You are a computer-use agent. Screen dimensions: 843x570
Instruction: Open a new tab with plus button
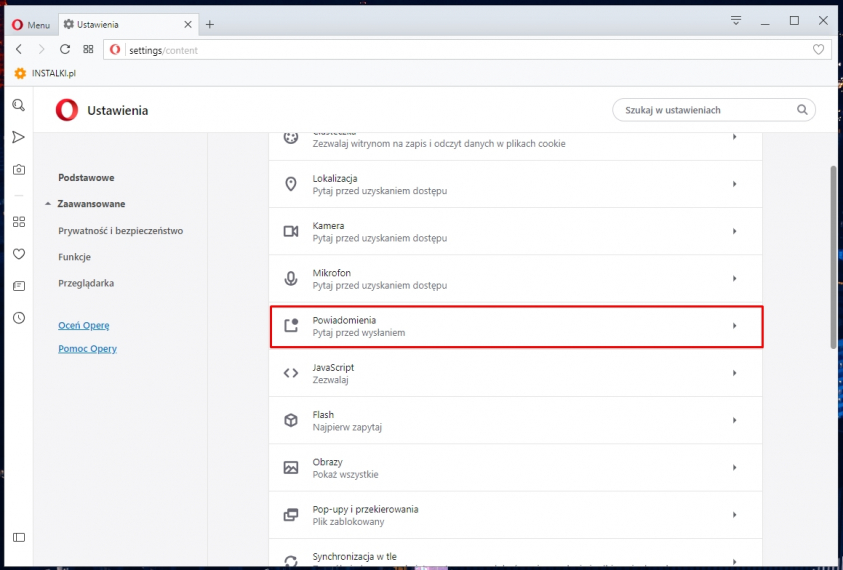pyautogui.click(x=210, y=24)
